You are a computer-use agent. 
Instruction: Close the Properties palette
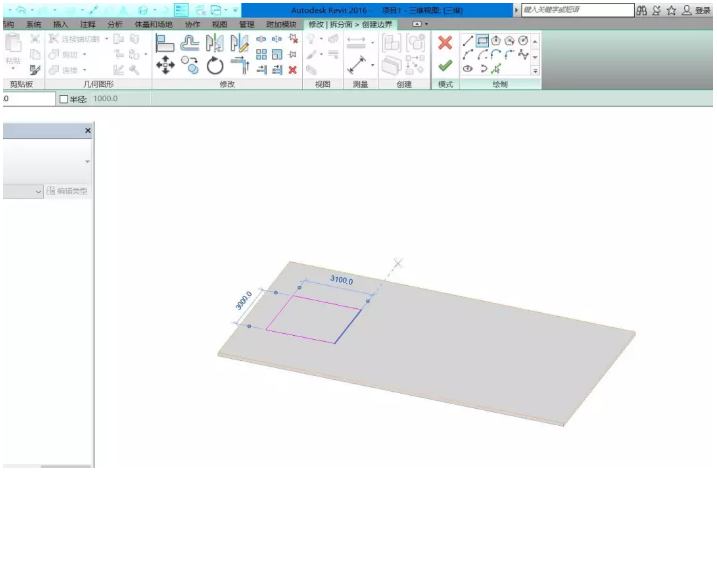pyautogui.click(x=87, y=131)
